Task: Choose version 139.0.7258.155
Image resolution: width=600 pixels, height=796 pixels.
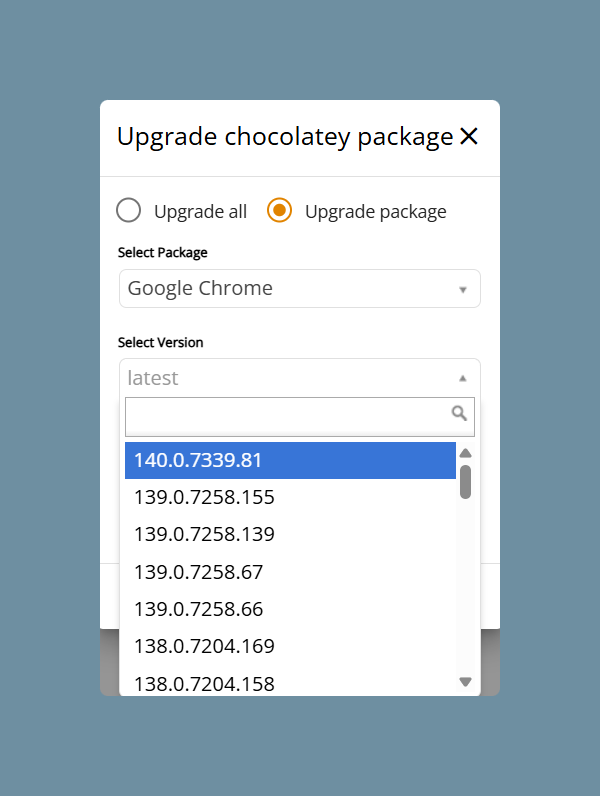Action: coord(290,497)
